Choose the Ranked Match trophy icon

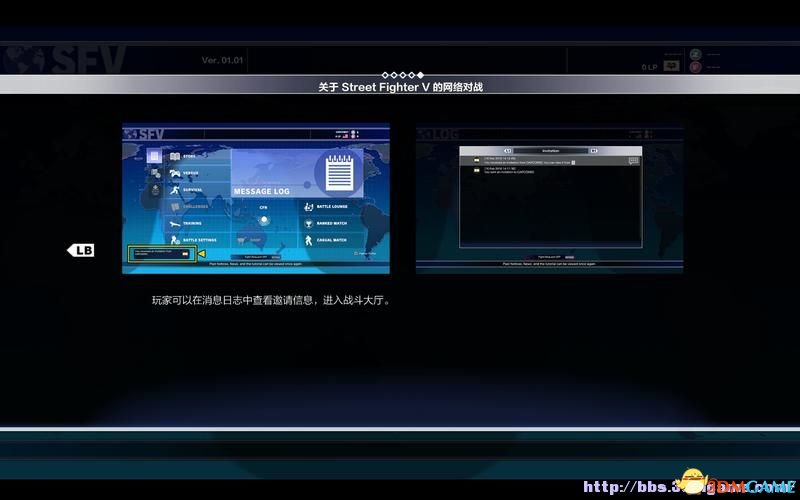coord(309,223)
